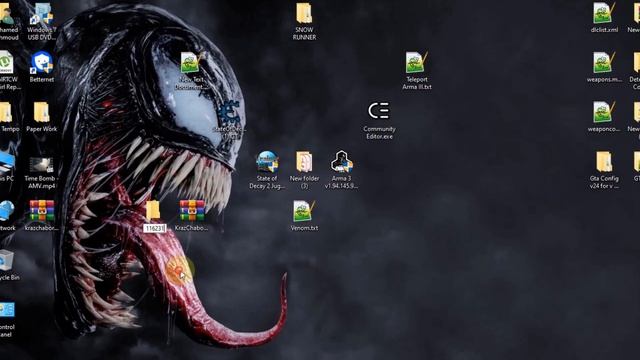Select the Recycle Bin icon

[7, 261]
